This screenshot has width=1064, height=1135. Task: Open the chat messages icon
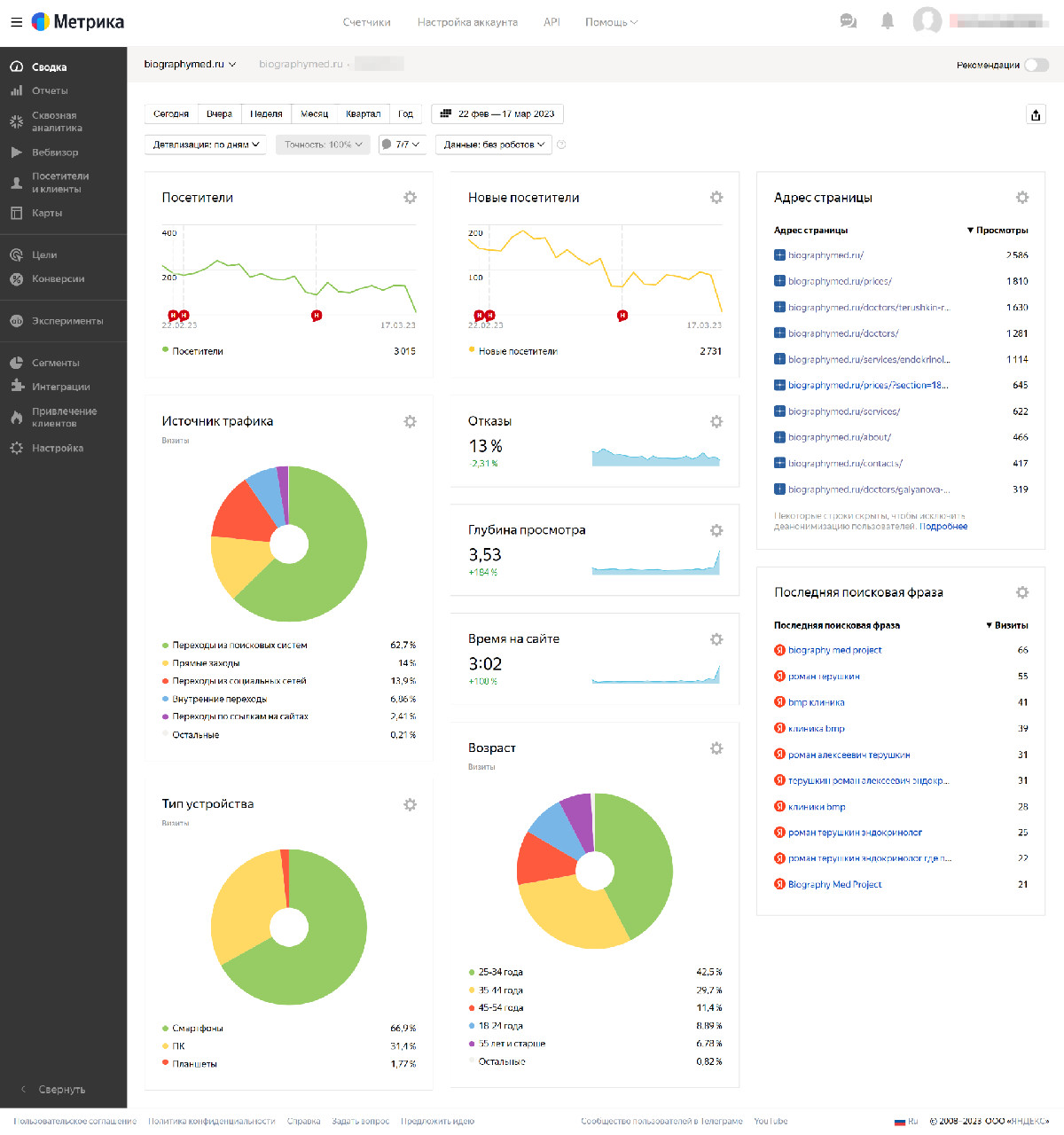[x=849, y=21]
